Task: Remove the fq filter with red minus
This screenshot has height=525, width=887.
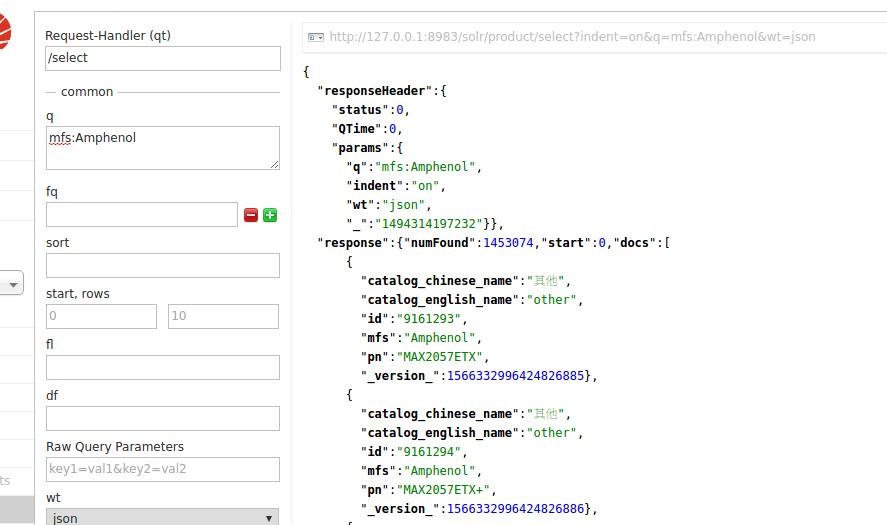Action: (251, 215)
